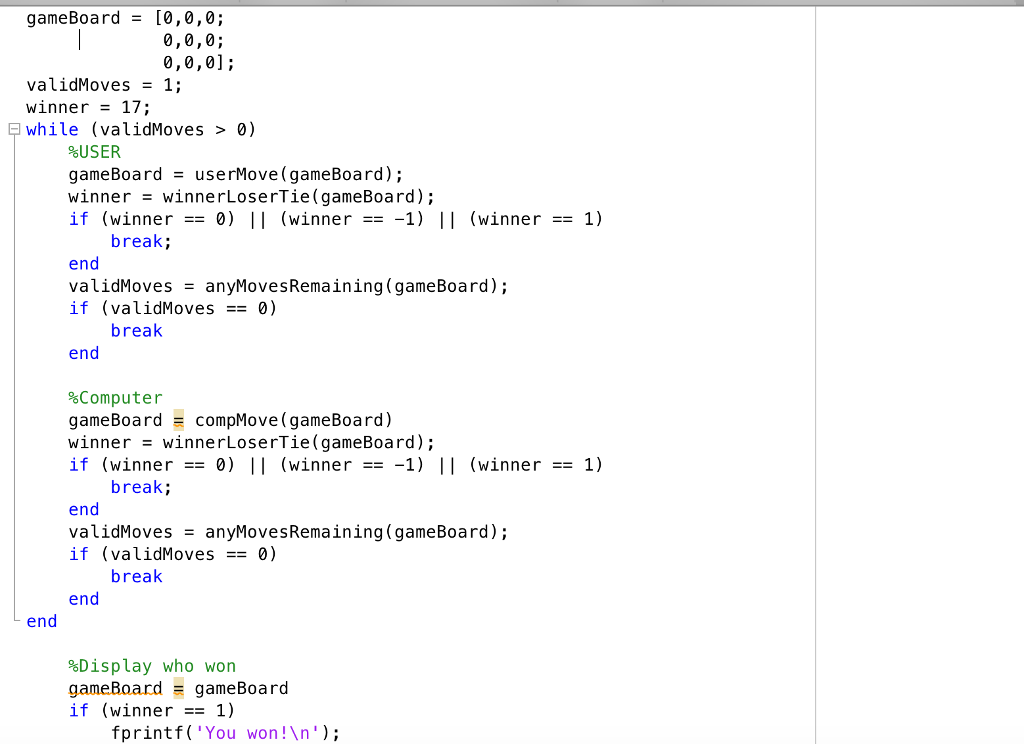Place cursor on the while keyword
The height and width of the screenshot is (744, 1024).
coord(52,129)
